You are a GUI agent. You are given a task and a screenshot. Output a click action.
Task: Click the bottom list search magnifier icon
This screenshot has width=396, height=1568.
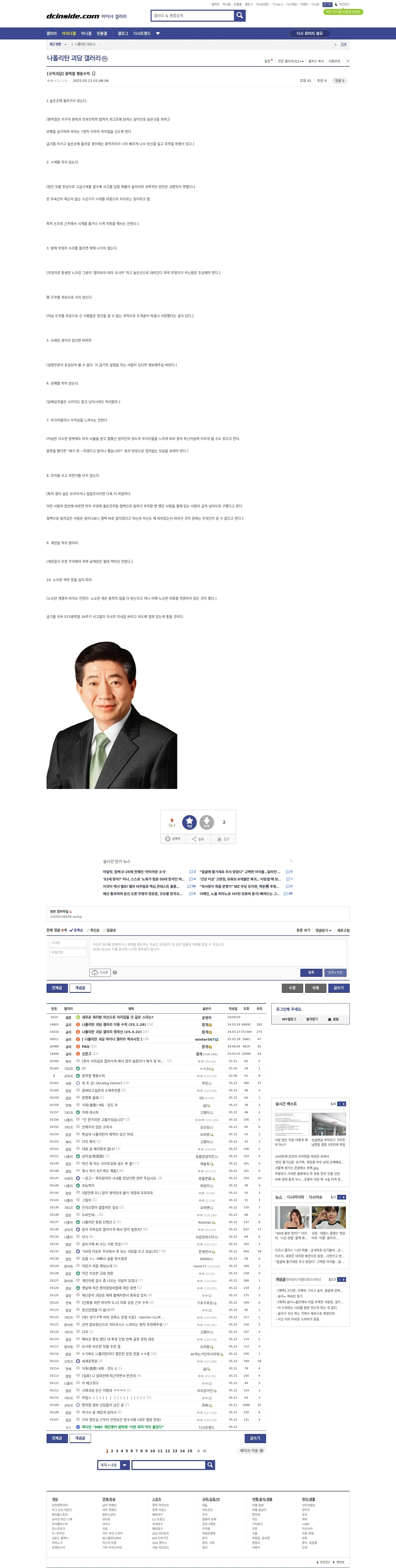[x=210, y=1465]
